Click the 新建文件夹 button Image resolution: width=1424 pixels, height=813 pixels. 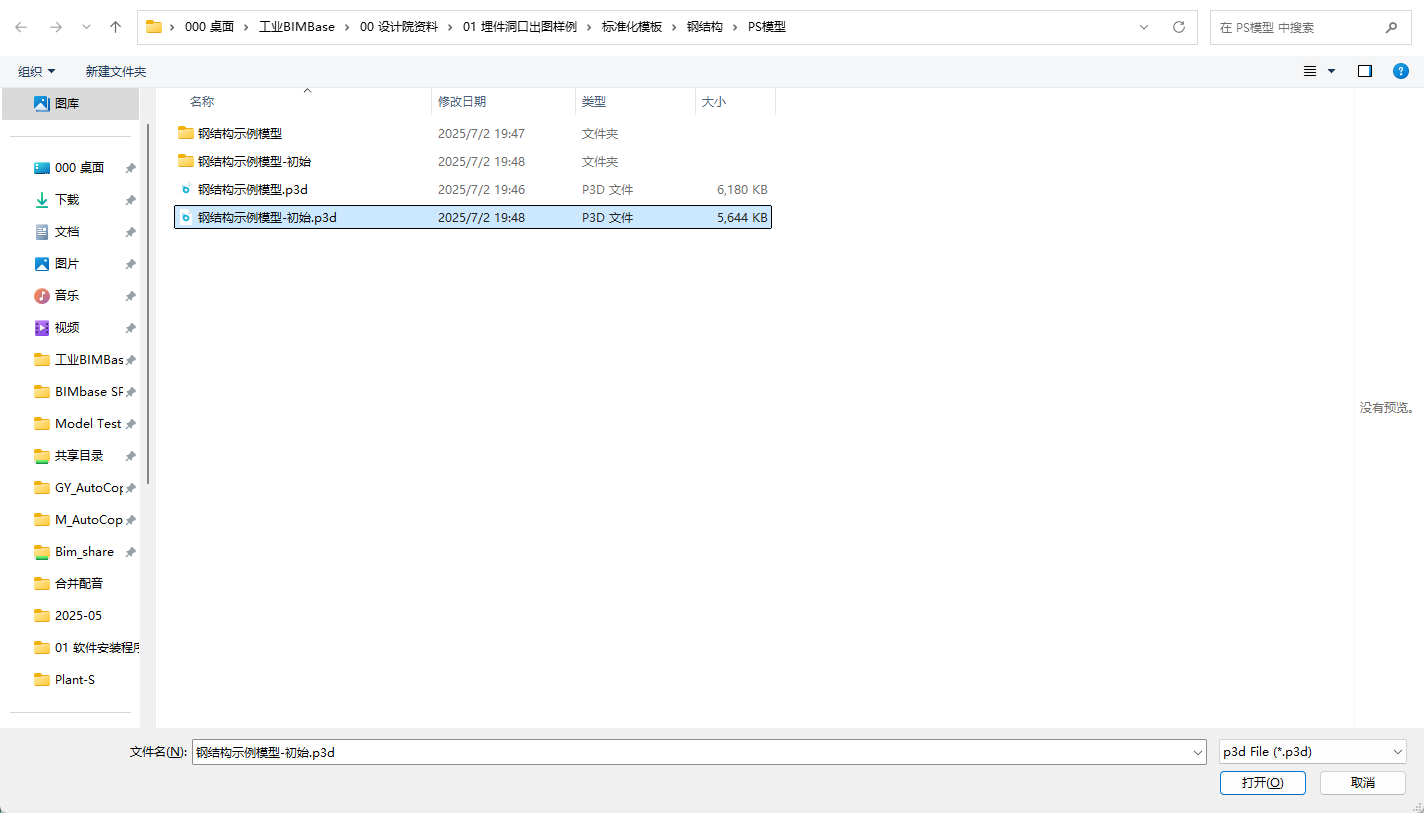116,71
